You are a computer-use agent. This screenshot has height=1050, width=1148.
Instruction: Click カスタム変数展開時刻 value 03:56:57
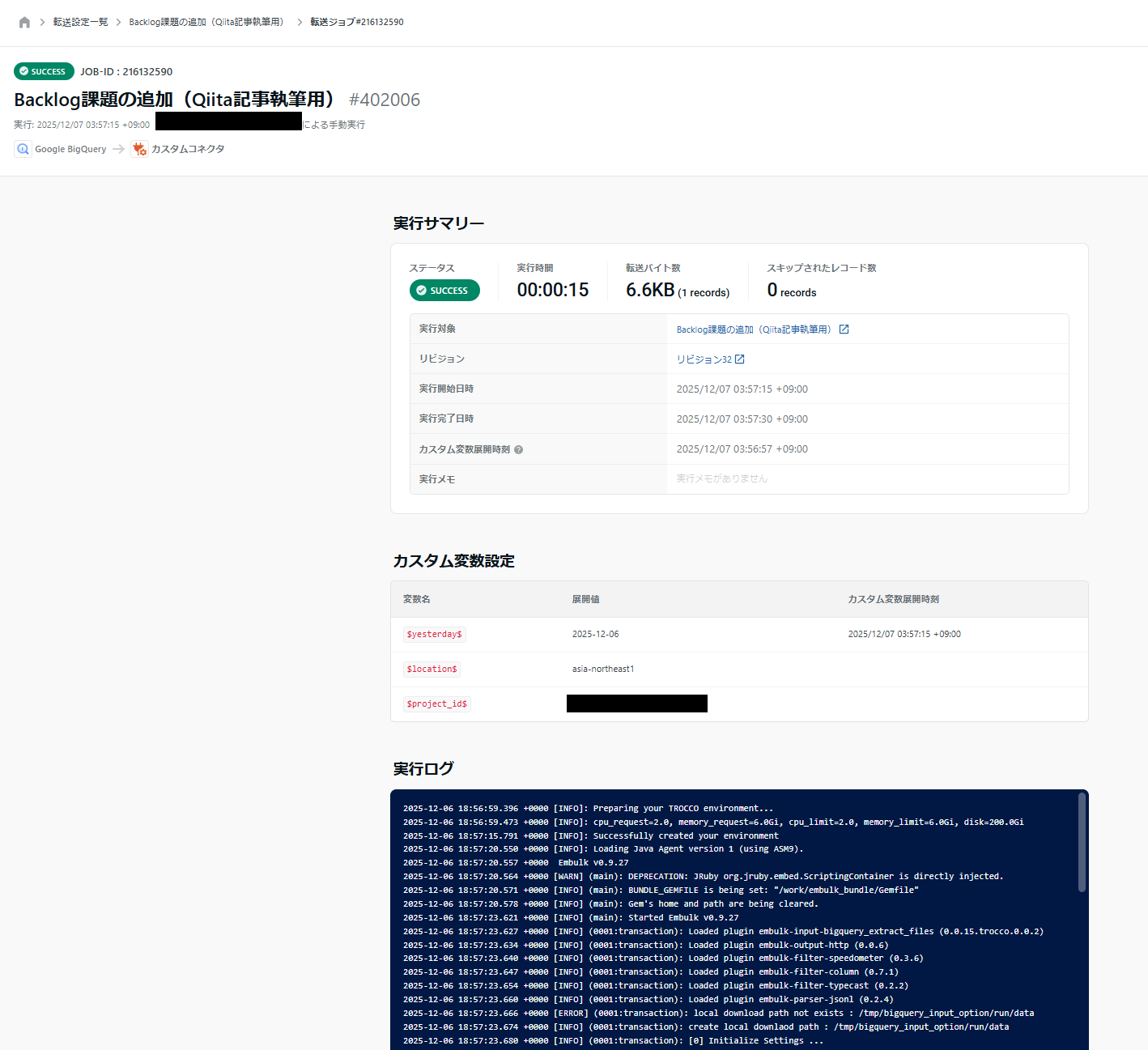tap(742, 449)
